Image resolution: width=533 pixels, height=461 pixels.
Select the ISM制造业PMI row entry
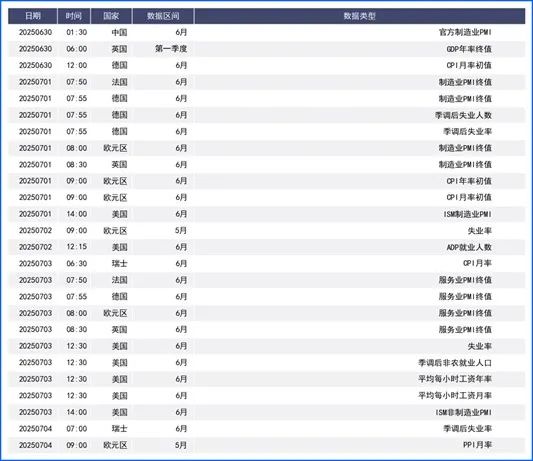(467, 214)
